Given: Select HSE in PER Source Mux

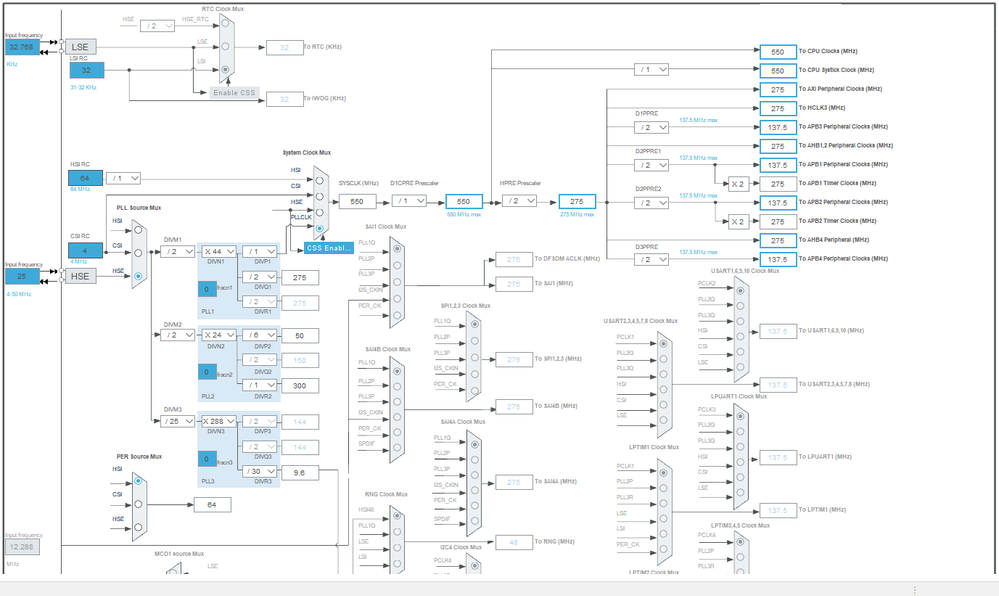Looking at the screenshot, I should (138, 527).
